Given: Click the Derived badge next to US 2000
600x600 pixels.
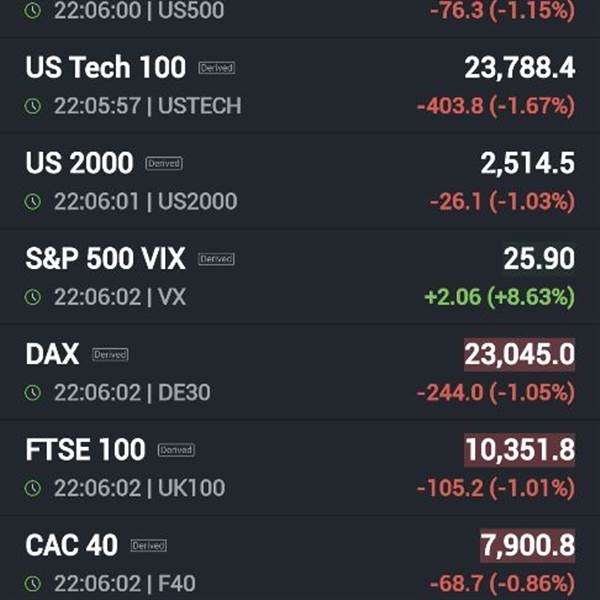Looking at the screenshot, I should [164, 163].
